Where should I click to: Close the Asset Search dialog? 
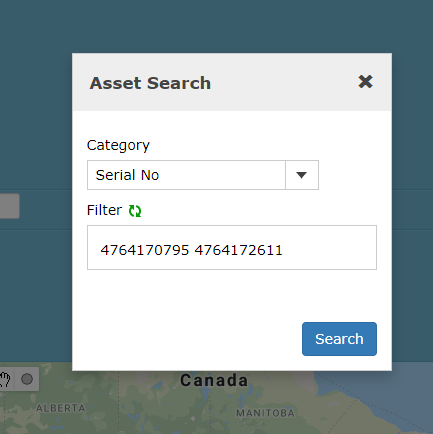[x=365, y=81]
